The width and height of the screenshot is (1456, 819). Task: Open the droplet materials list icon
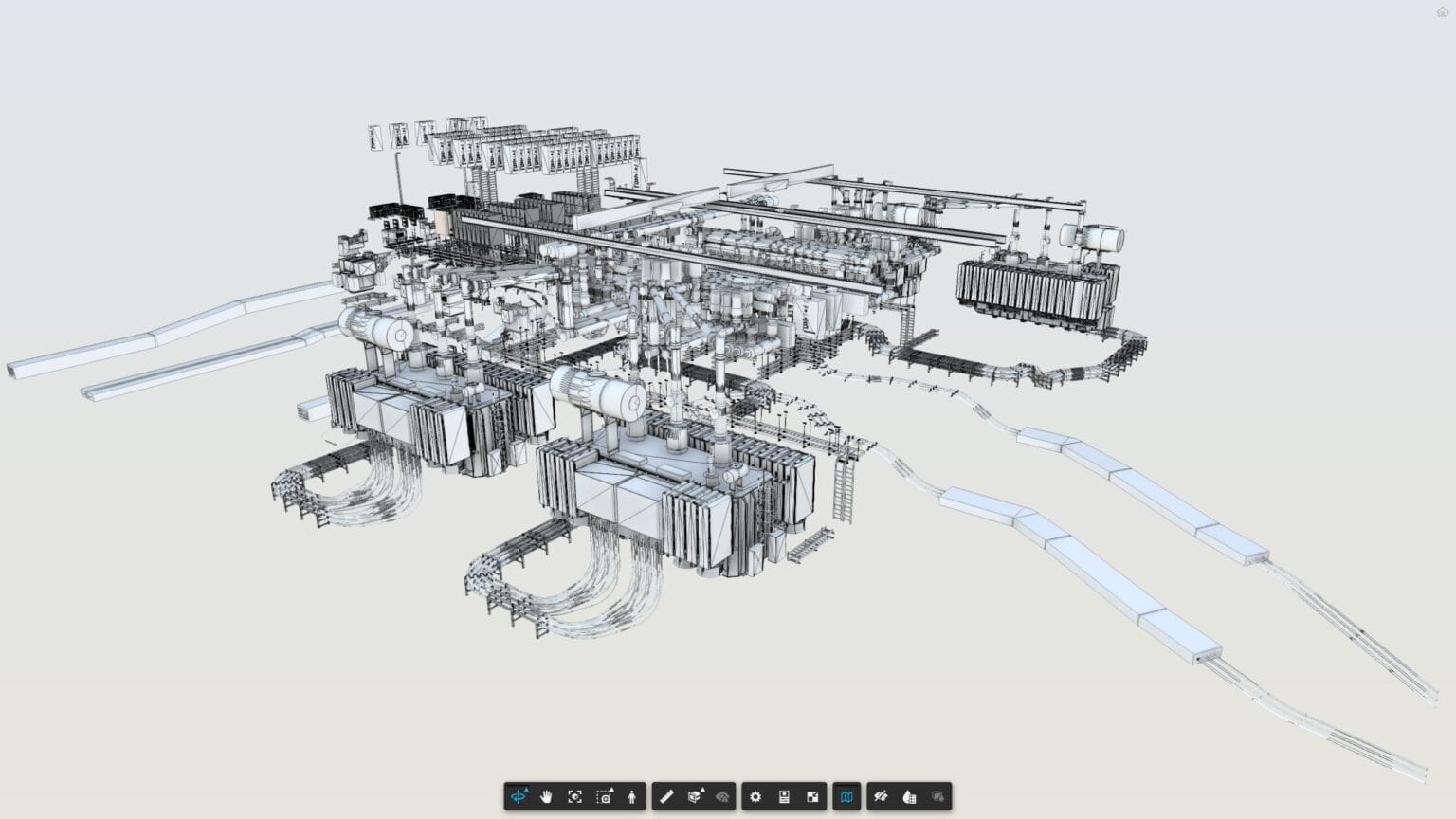point(909,796)
